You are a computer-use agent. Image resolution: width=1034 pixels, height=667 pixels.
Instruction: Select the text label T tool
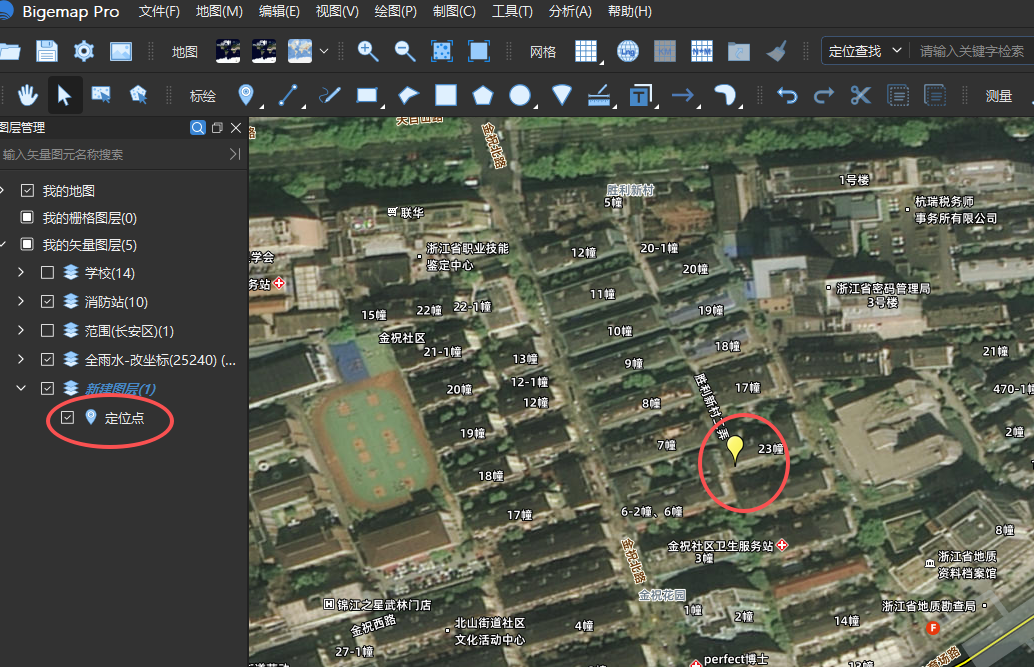(640, 96)
